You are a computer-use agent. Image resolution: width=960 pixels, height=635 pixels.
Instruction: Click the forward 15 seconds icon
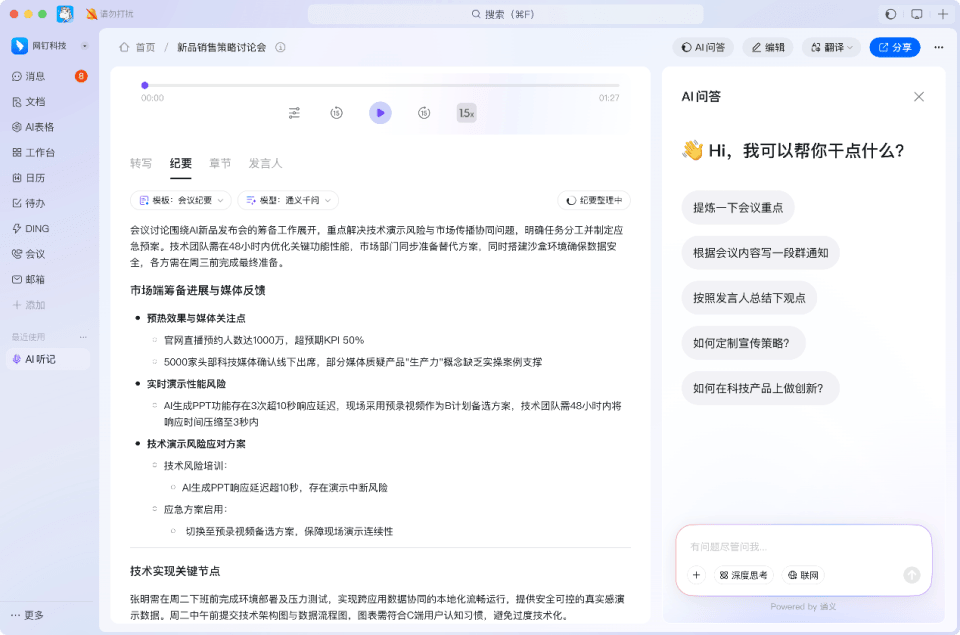click(x=424, y=113)
